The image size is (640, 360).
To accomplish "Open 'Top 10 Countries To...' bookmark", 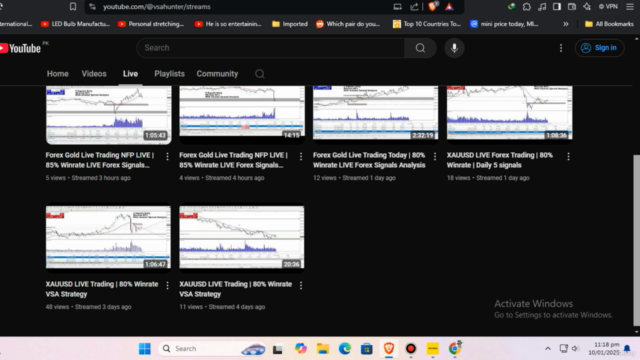I will tap(427, 24).
